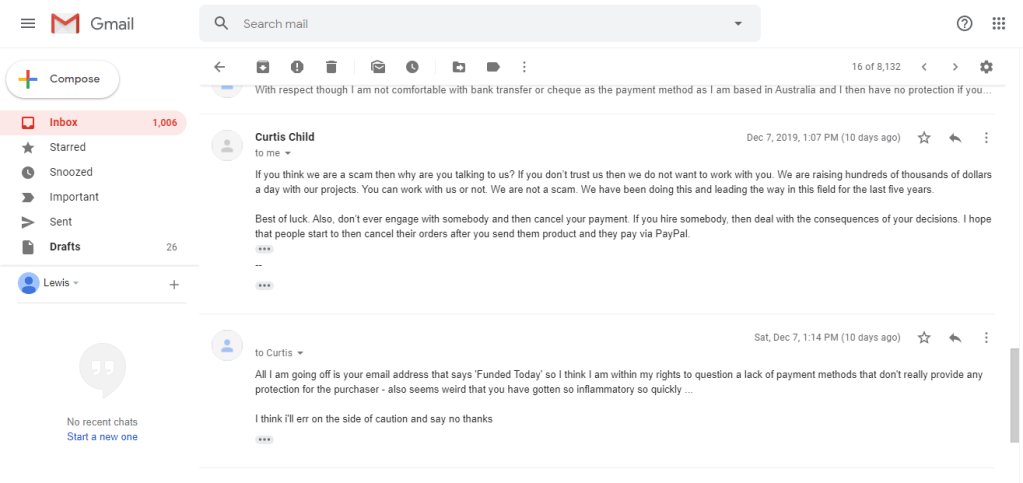This screenshot has height=483, width=1023.
Task: Report the conversation as spam
Action: pyautogui.click(x=297, y=67)
